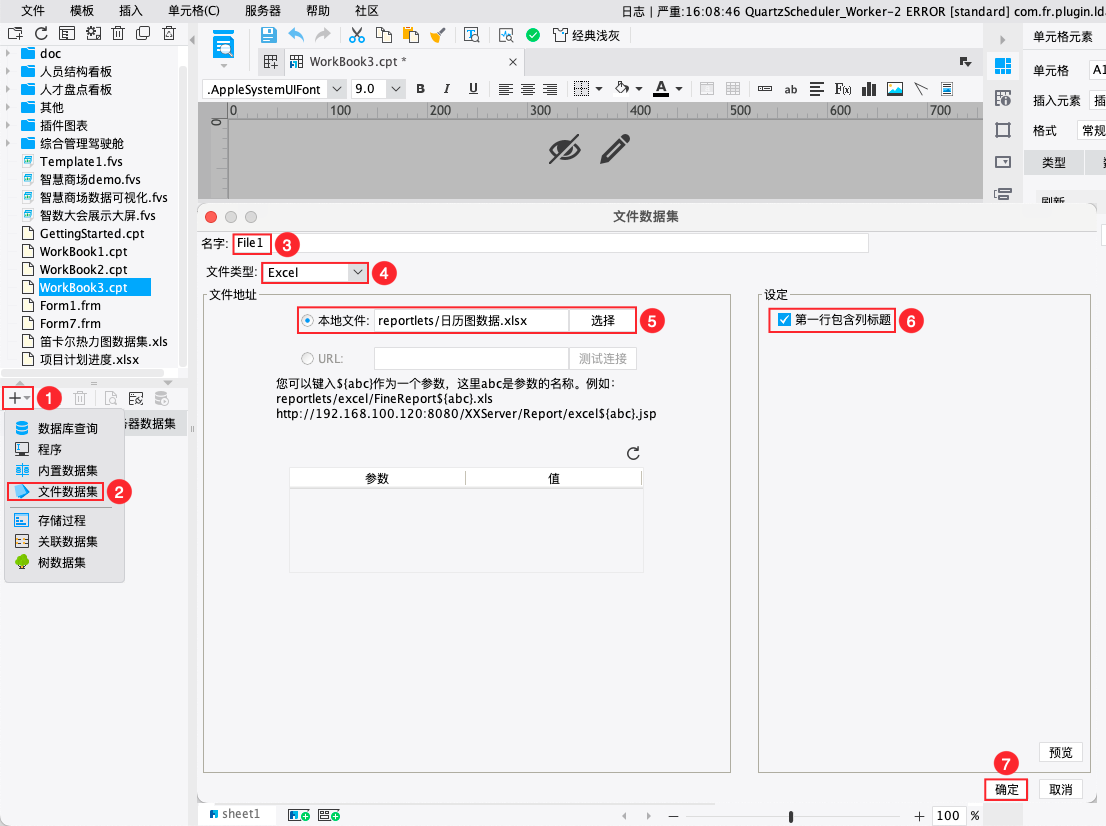Click the local file path input field

(x=471, y=320)
